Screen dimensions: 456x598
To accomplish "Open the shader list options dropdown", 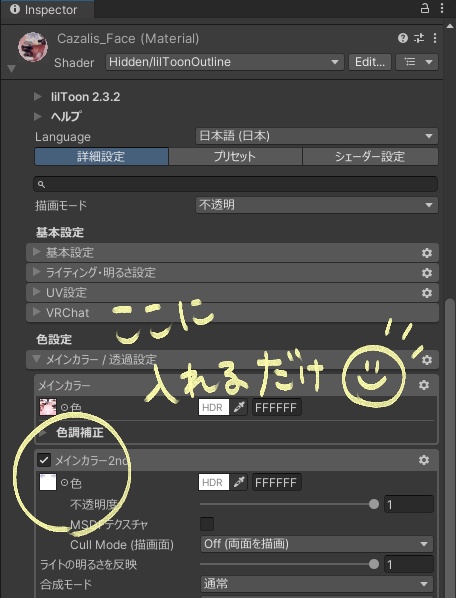I will (417, 62).
